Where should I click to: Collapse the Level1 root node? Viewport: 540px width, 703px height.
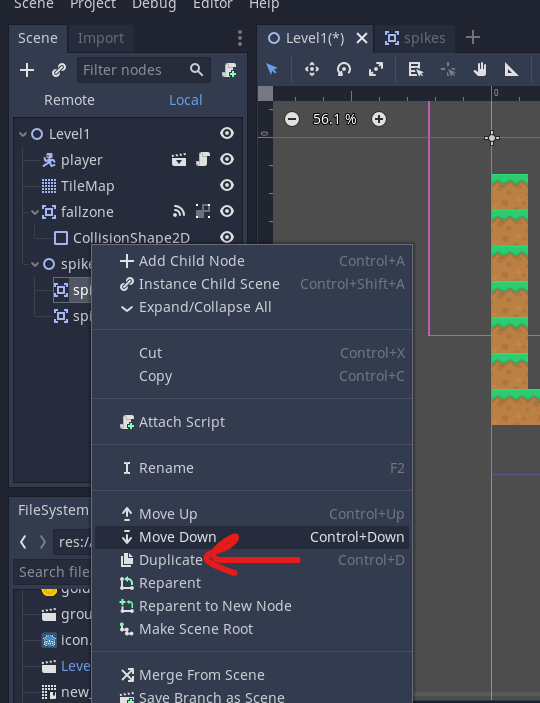click(x=23, y=134)
